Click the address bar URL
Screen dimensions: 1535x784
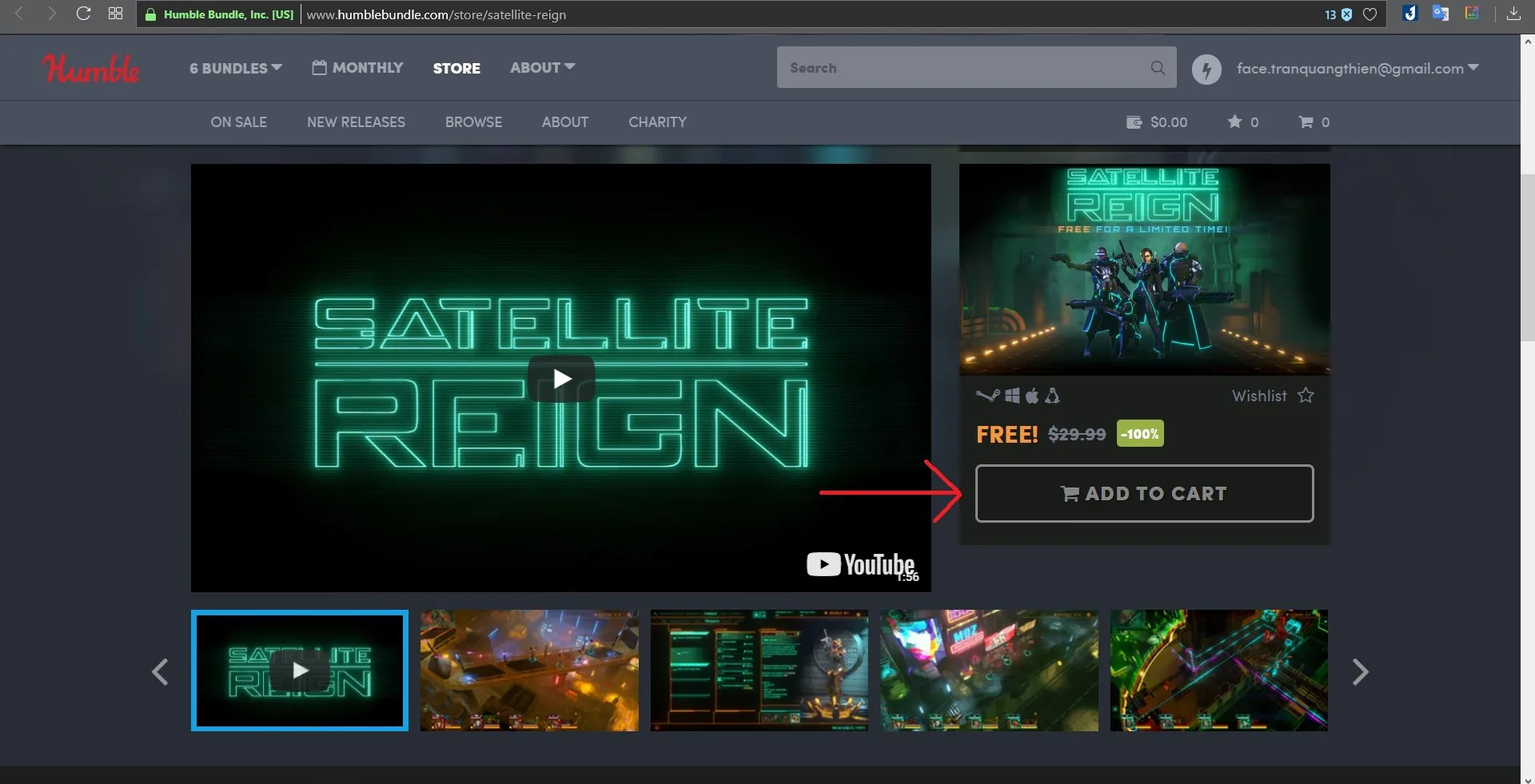(436, 14)
